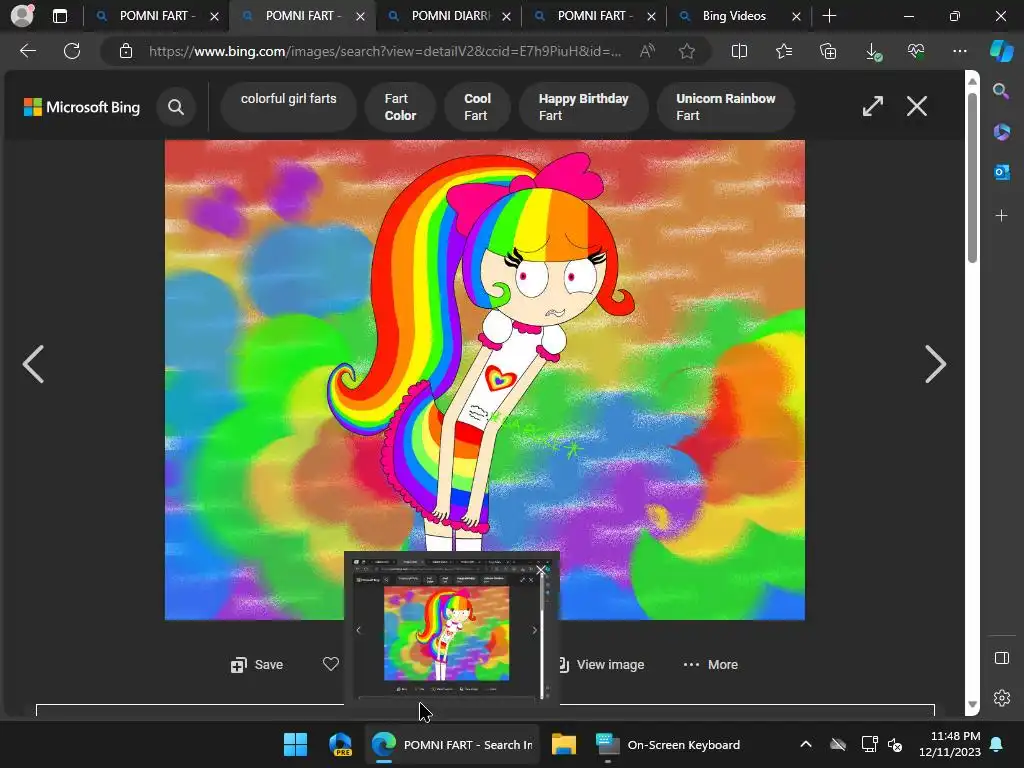Select the fourth POMNI FART tab
The width and height of the screenshot is (1024, 768).
coord(594,16)
